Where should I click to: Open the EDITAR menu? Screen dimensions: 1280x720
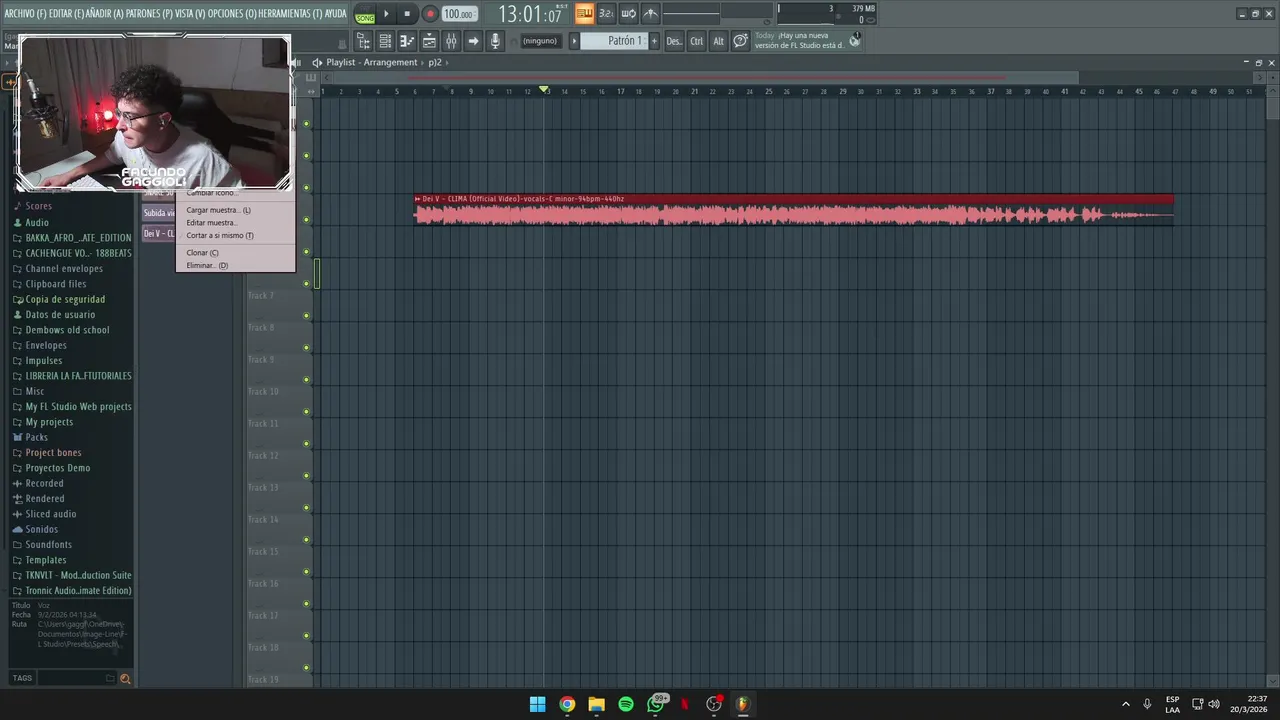pyautogui.click(x=67, y=14)
